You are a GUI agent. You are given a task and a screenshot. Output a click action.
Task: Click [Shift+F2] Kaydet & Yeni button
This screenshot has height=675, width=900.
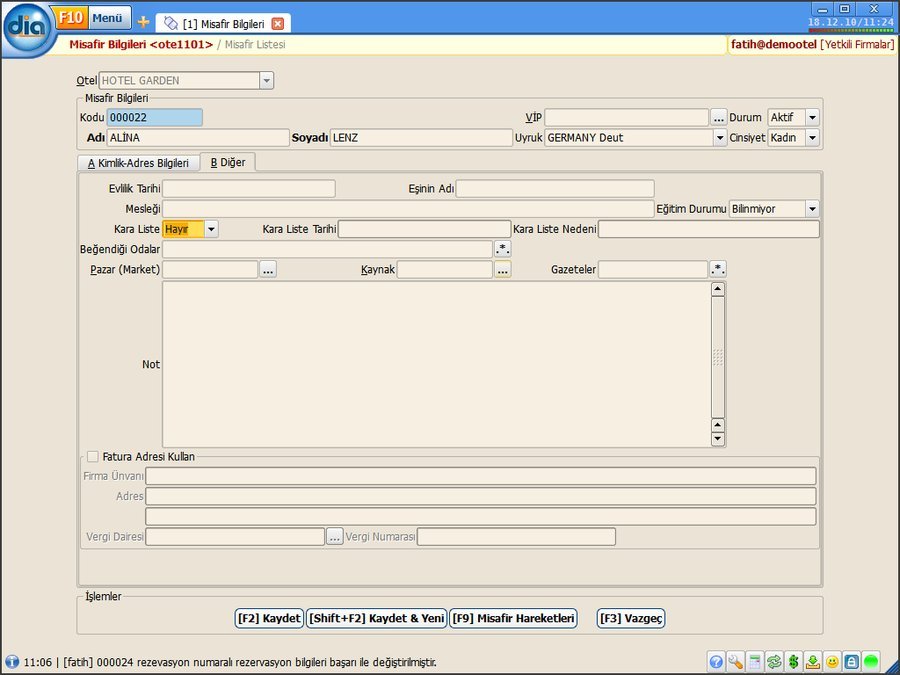[x=377, y=618]
